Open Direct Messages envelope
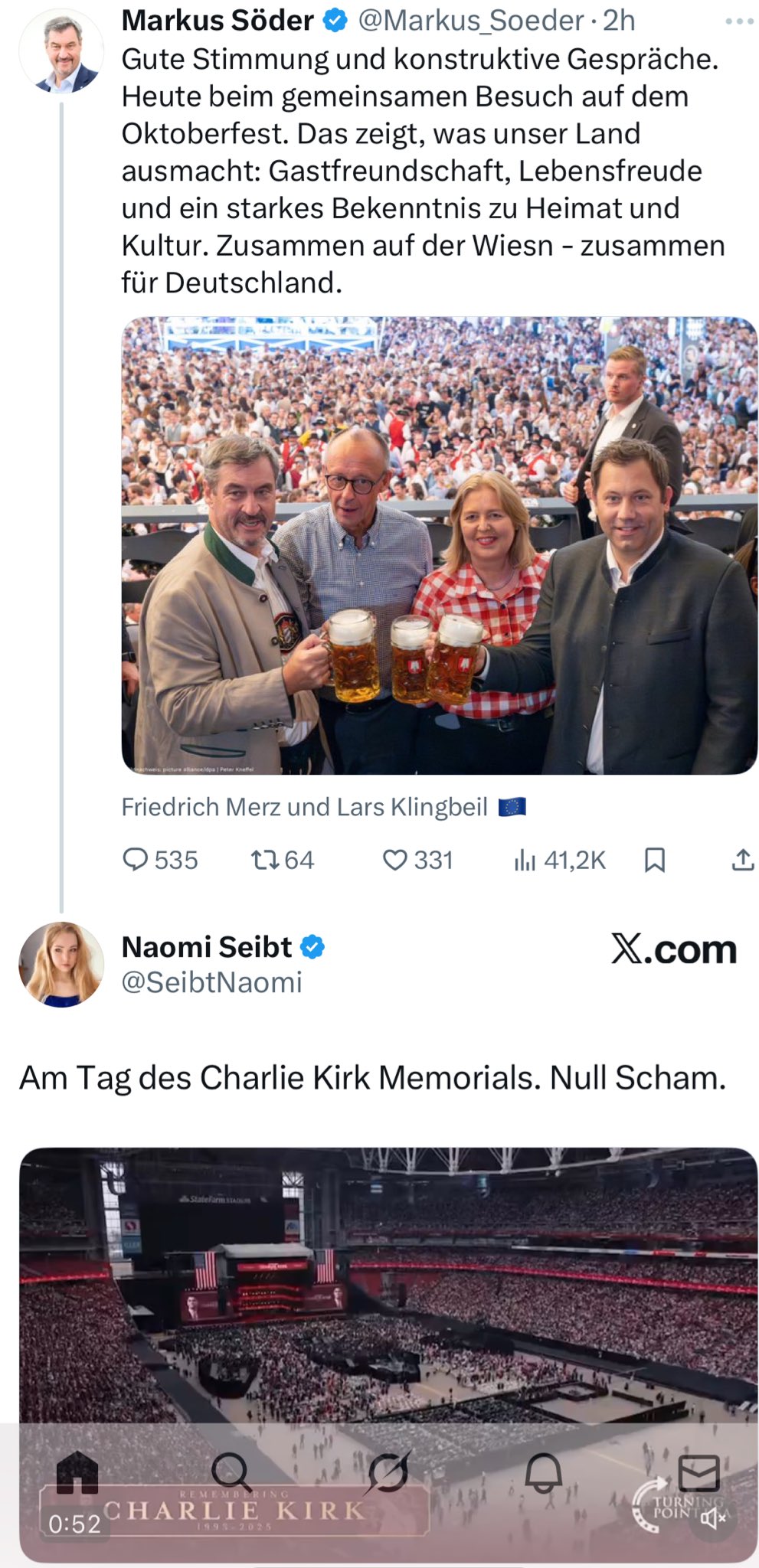Image resolution: width=759 pixels, height=1568 pixels. (698, 1472)
